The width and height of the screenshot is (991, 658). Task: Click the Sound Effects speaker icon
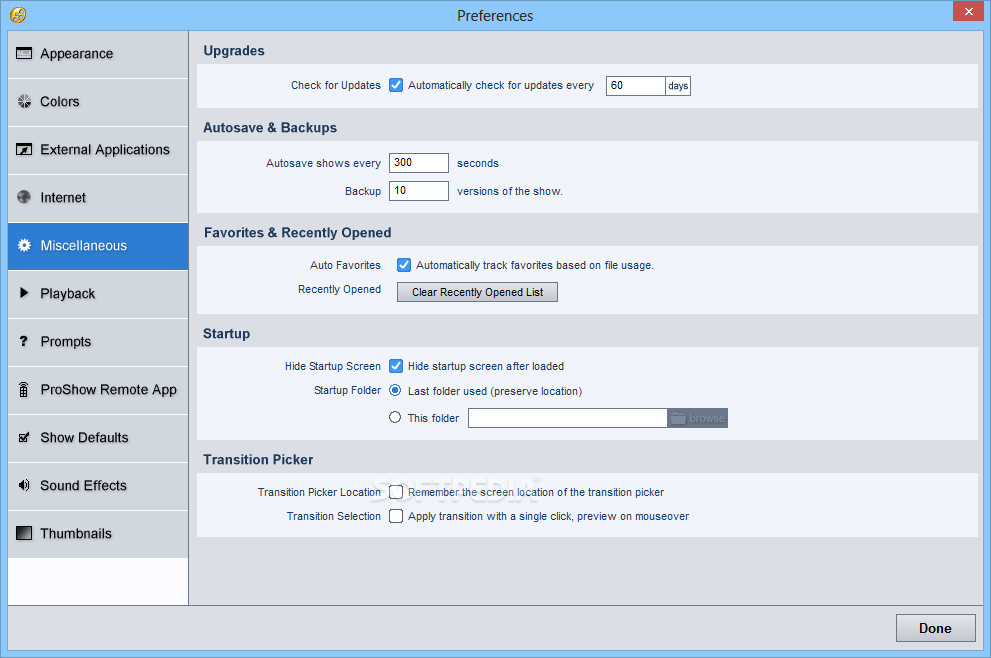pyautogui.click(x=24, y=485)
